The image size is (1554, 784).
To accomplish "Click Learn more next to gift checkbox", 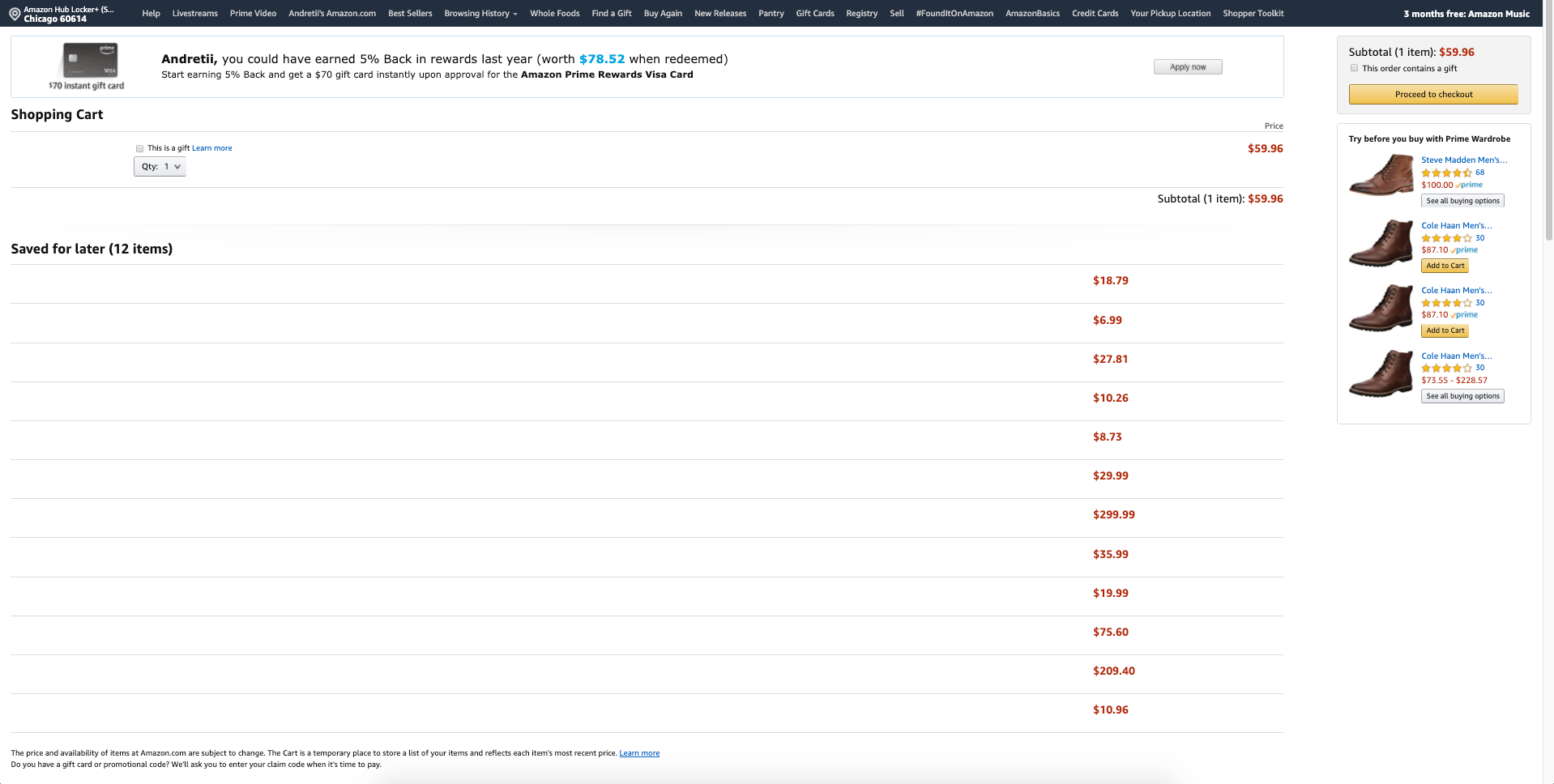I will [x=211, y=148].
